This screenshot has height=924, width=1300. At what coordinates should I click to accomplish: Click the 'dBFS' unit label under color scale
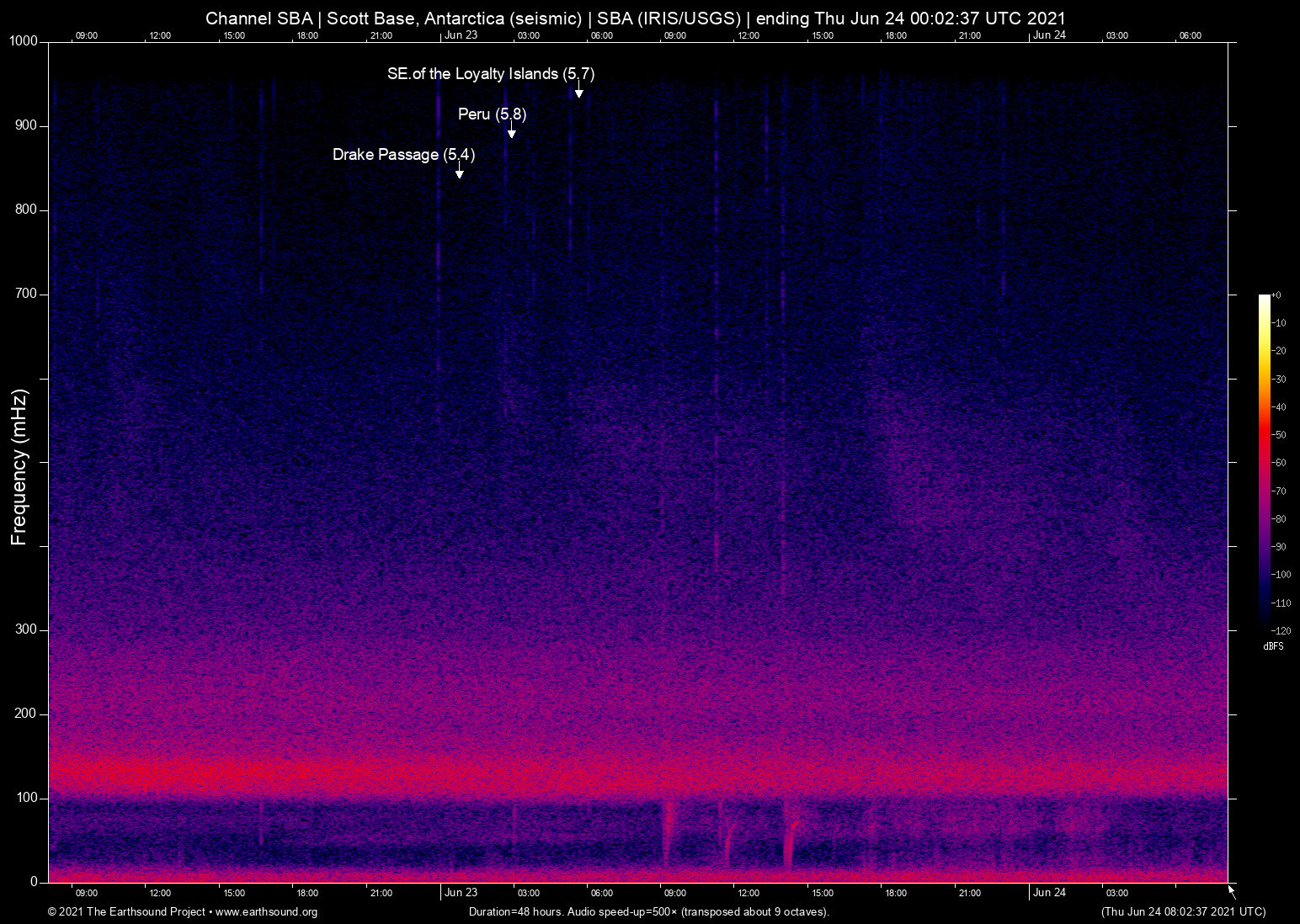pyautogui.click(x=1273, y=646)
